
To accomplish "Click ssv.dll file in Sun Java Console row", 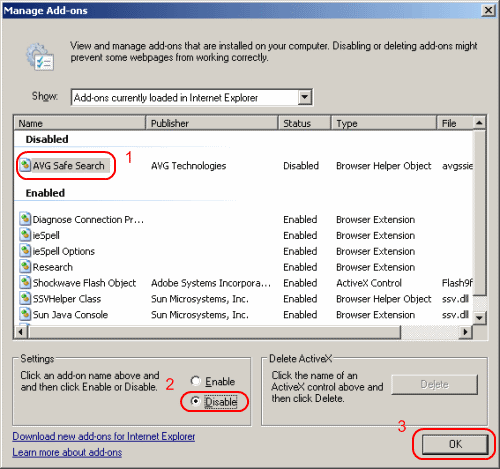I will (455, 315).
